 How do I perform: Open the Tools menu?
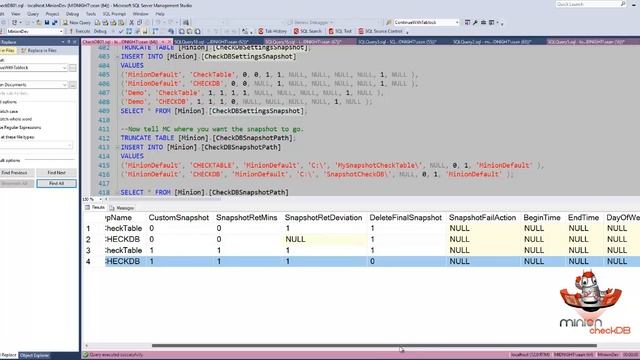(91, 13)
